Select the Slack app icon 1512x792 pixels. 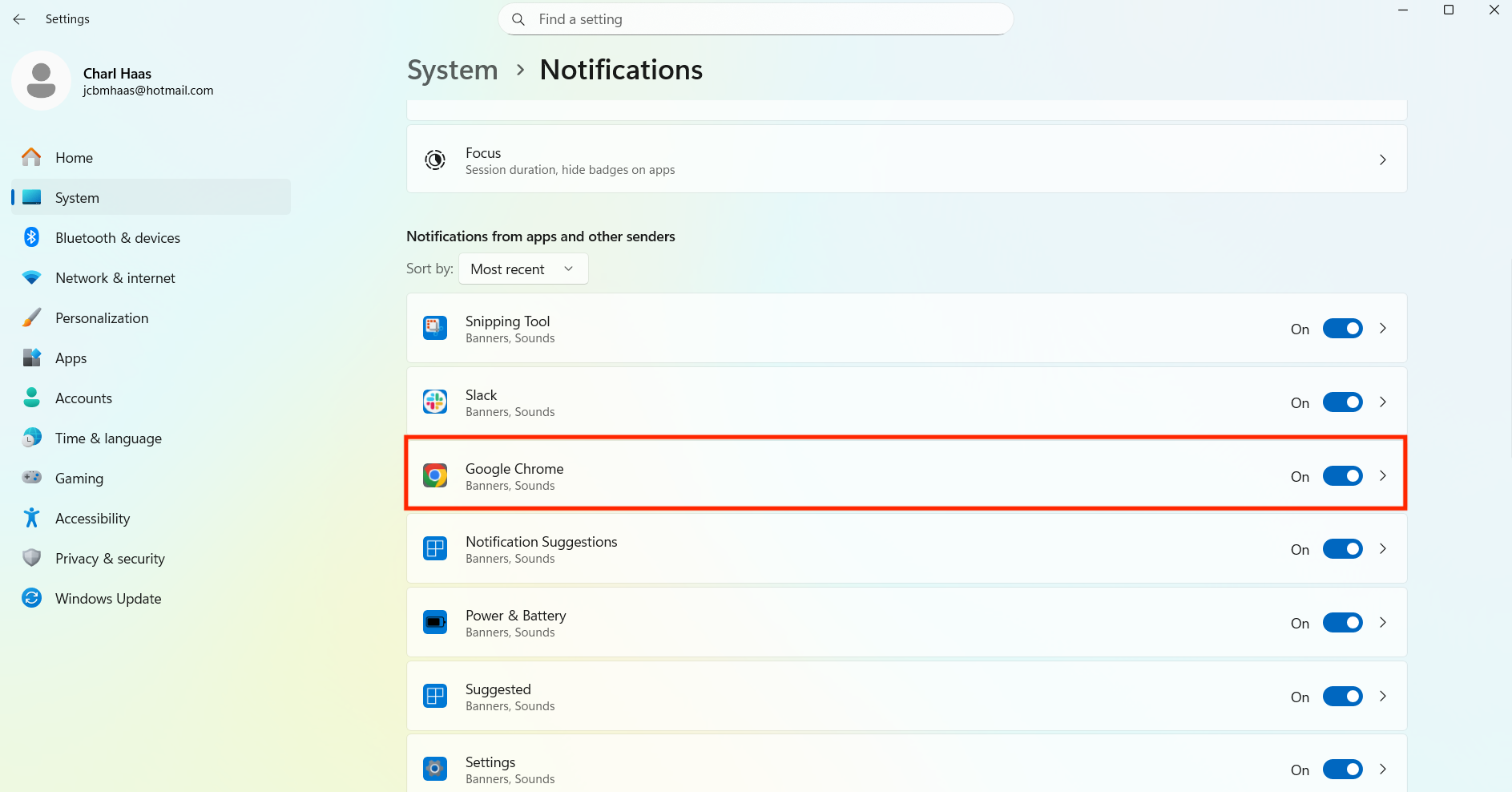coord(435,402)
